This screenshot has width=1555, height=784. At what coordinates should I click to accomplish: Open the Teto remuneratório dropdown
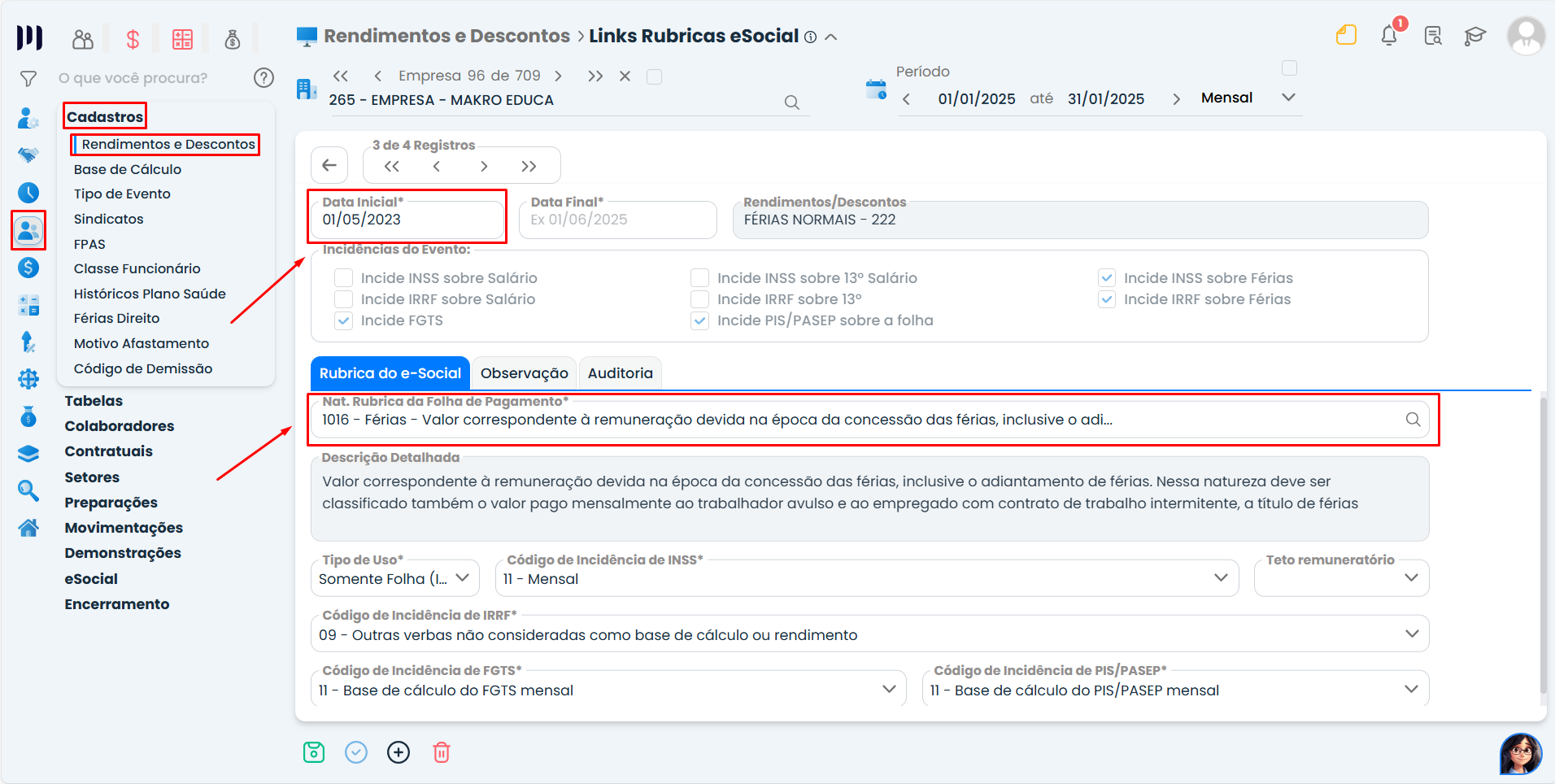click(1342, 578)
